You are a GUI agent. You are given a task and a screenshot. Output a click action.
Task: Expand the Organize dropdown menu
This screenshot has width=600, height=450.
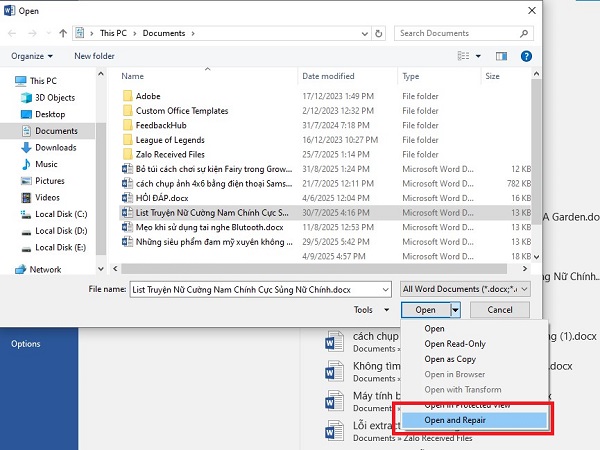point(33,56)
